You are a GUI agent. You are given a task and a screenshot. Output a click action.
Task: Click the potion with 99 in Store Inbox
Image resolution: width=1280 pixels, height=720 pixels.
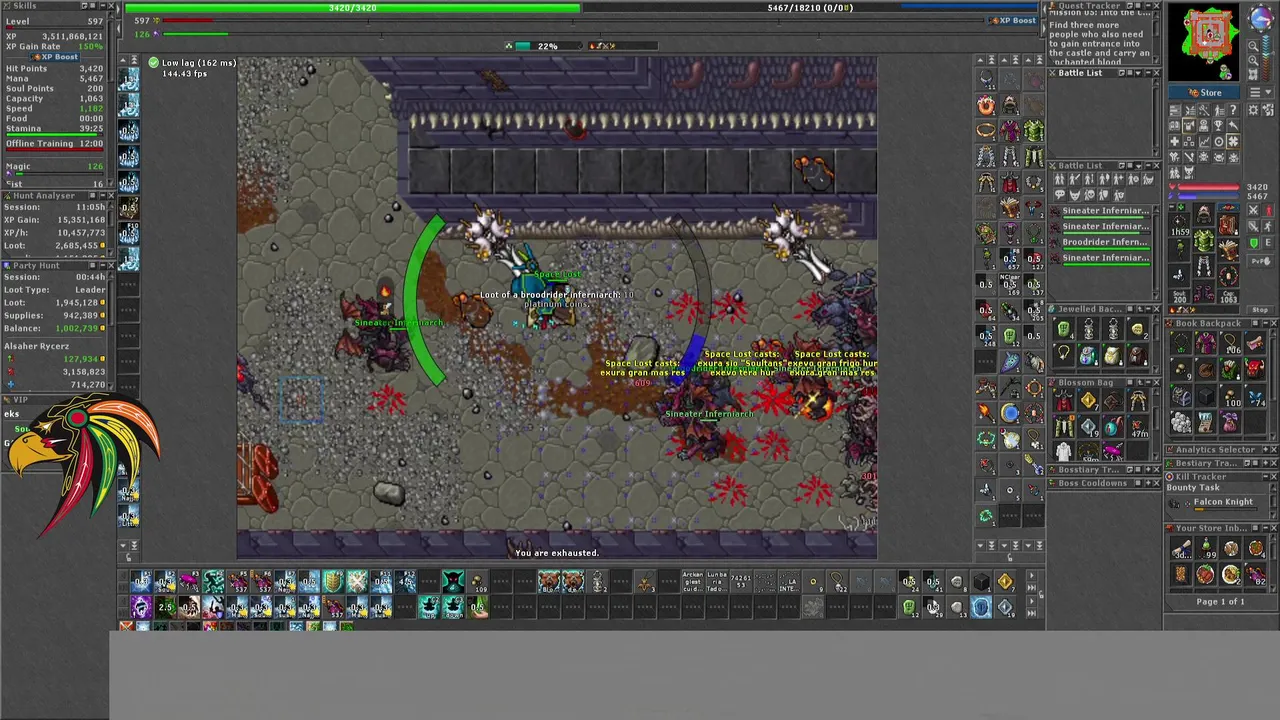click(x=1206, y=547)
